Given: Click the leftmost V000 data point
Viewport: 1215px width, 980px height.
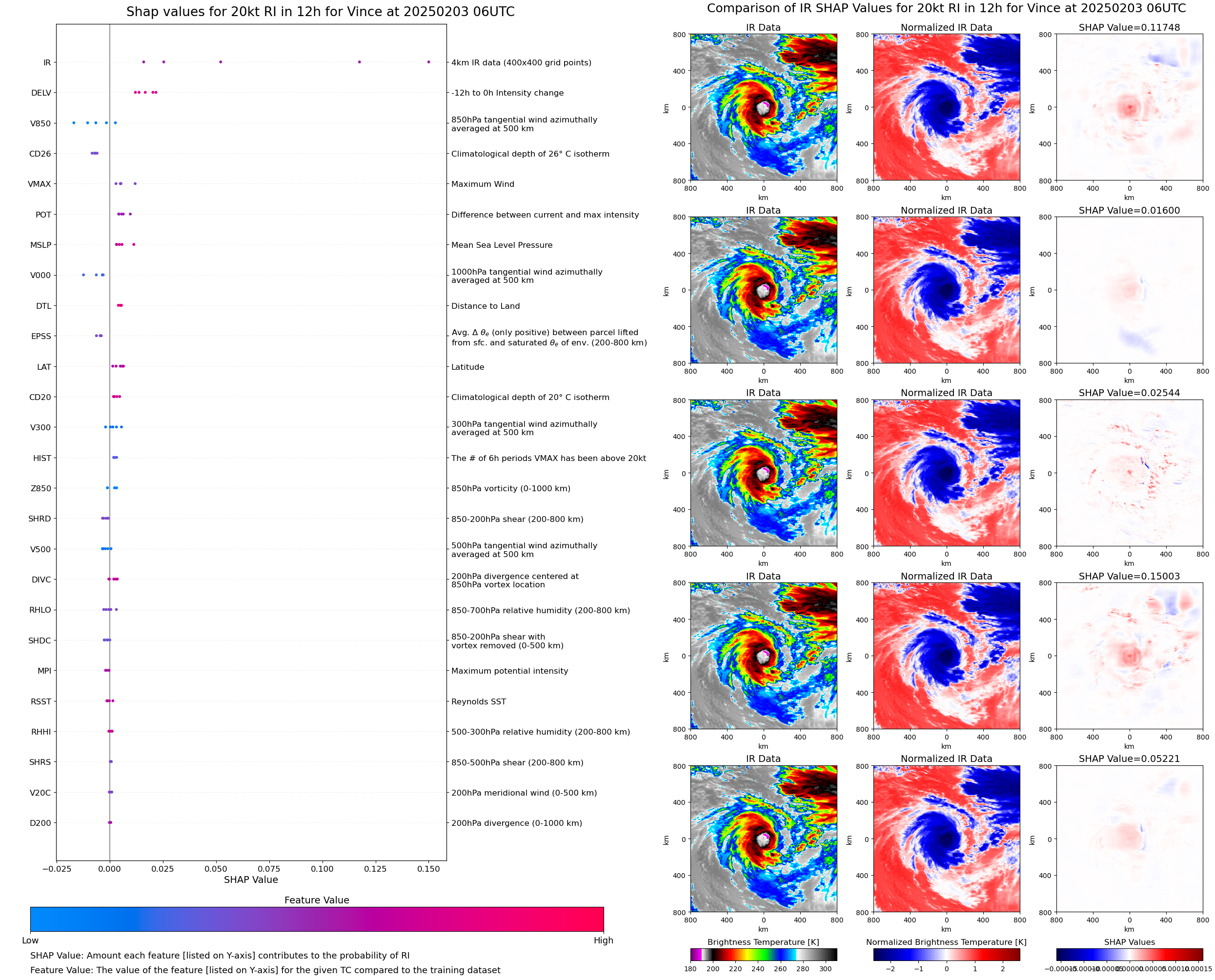Looking at the screenshot, I should pyautogui.click(x=83, y=275).
